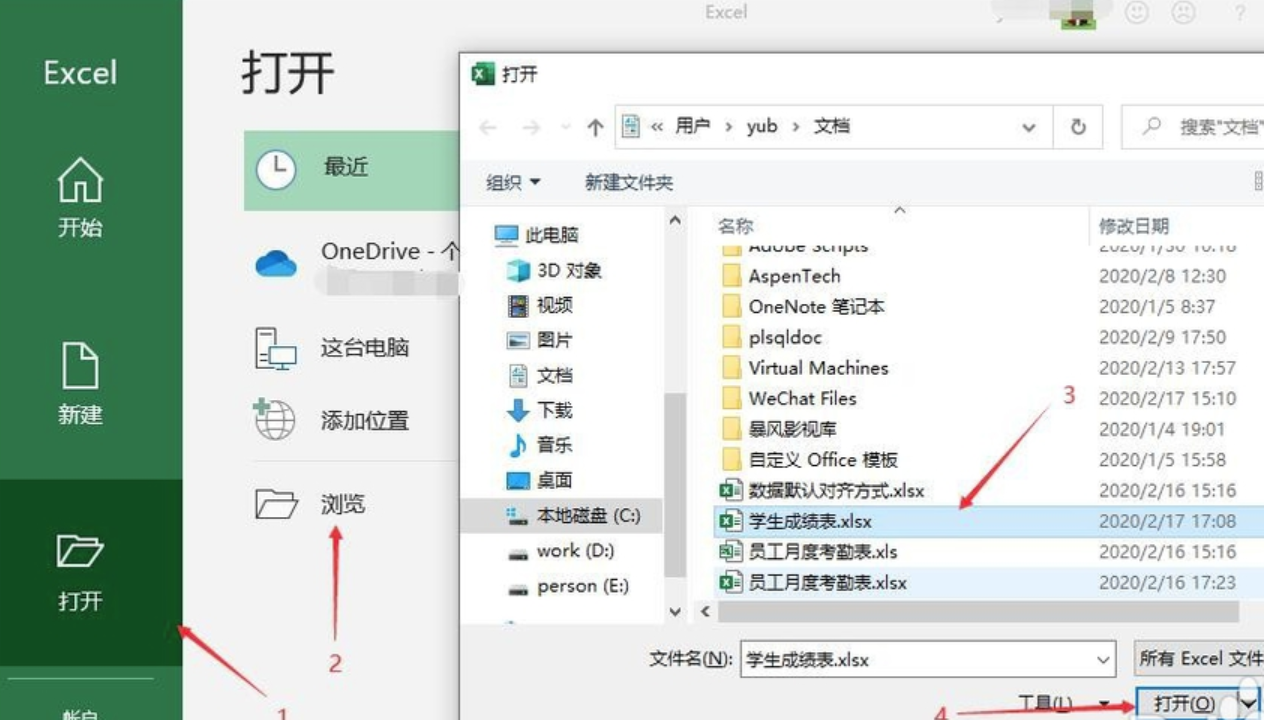This screenshot has height=720, width=1264.
Task: Choose 这台电脑 as the open location
Action: [333, 348]
